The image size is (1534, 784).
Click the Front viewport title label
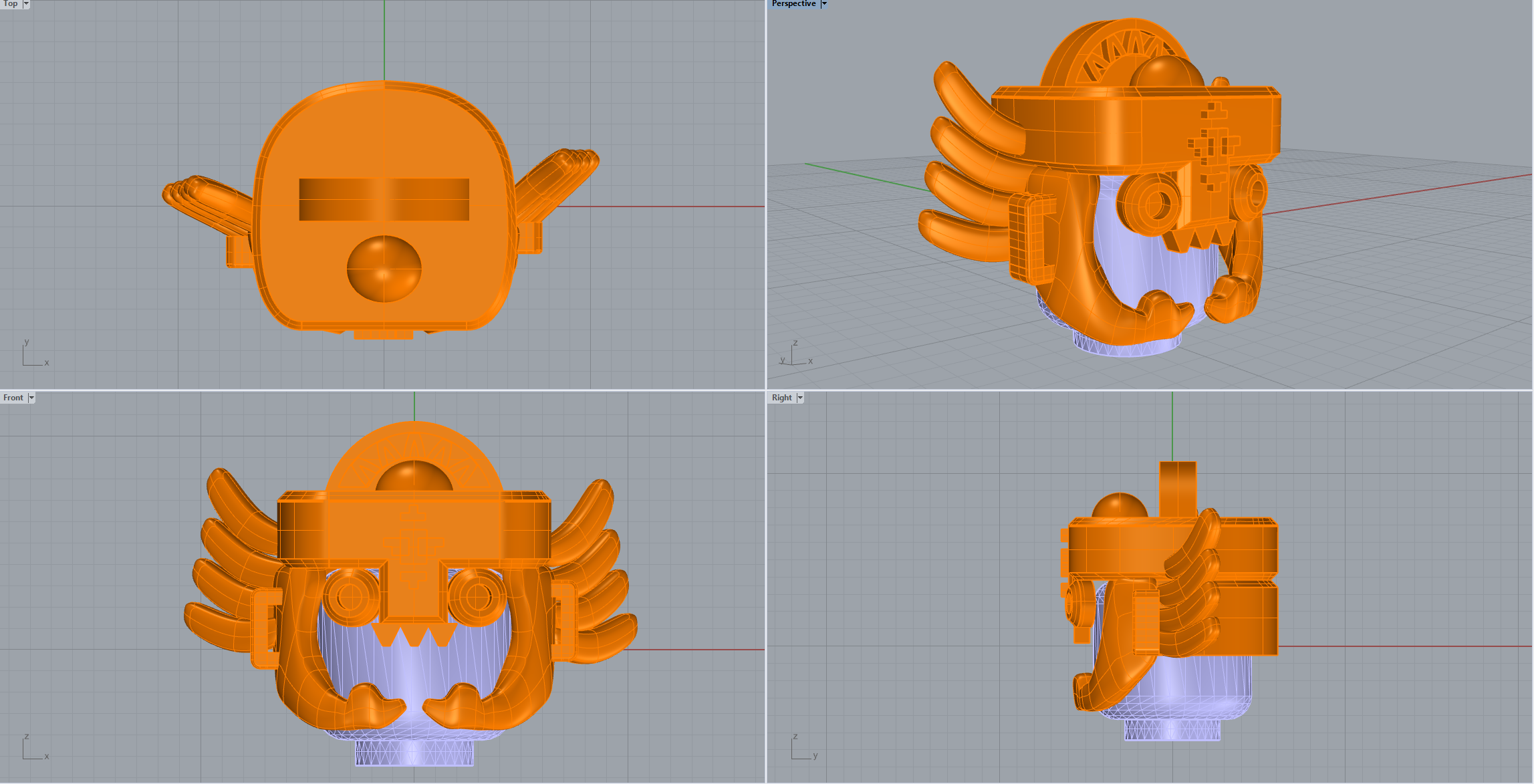point(13,398)
